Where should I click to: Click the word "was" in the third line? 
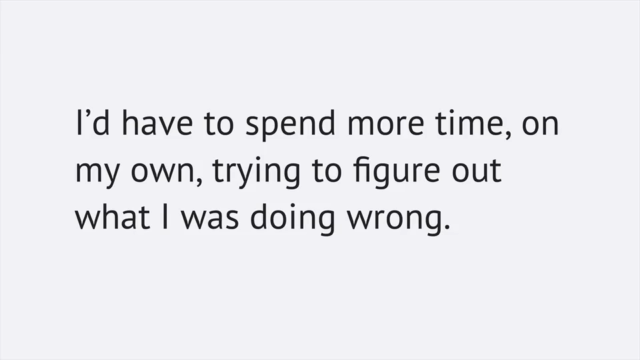coord(210,219)
